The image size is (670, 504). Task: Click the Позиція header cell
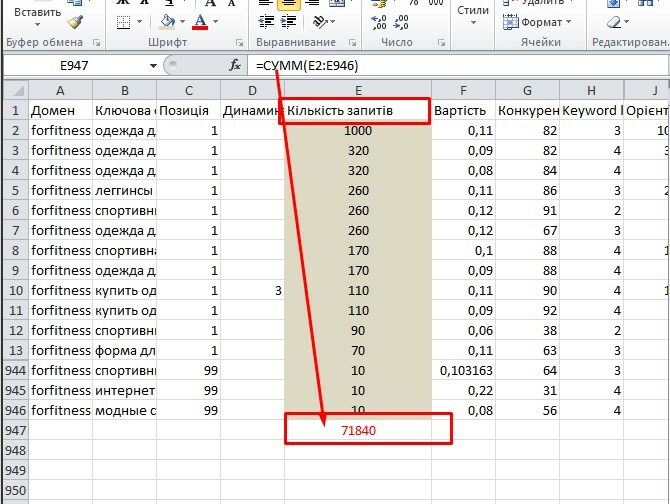[x=188, y=111]
